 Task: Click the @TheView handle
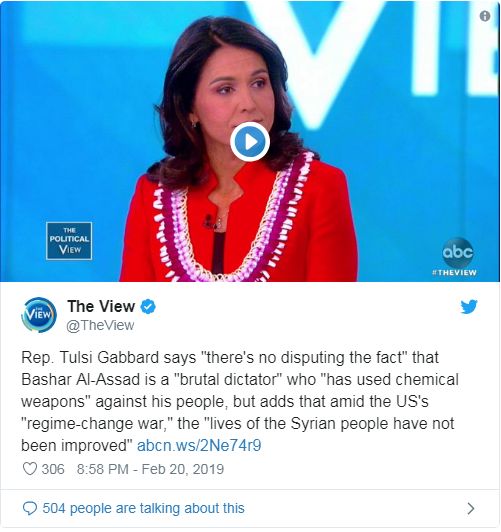(x=100, y=325)
